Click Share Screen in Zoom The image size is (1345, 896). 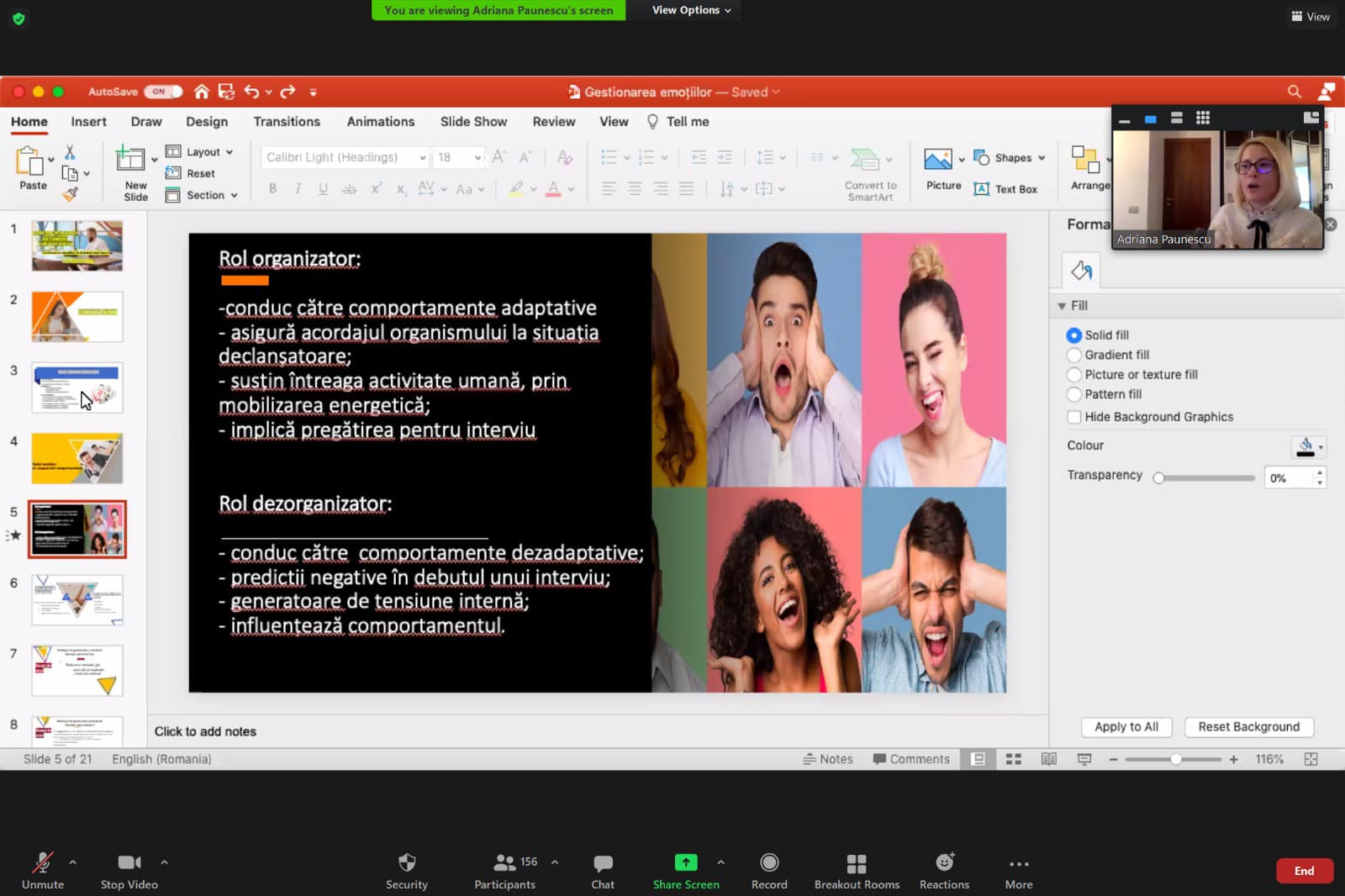point(686,872)
